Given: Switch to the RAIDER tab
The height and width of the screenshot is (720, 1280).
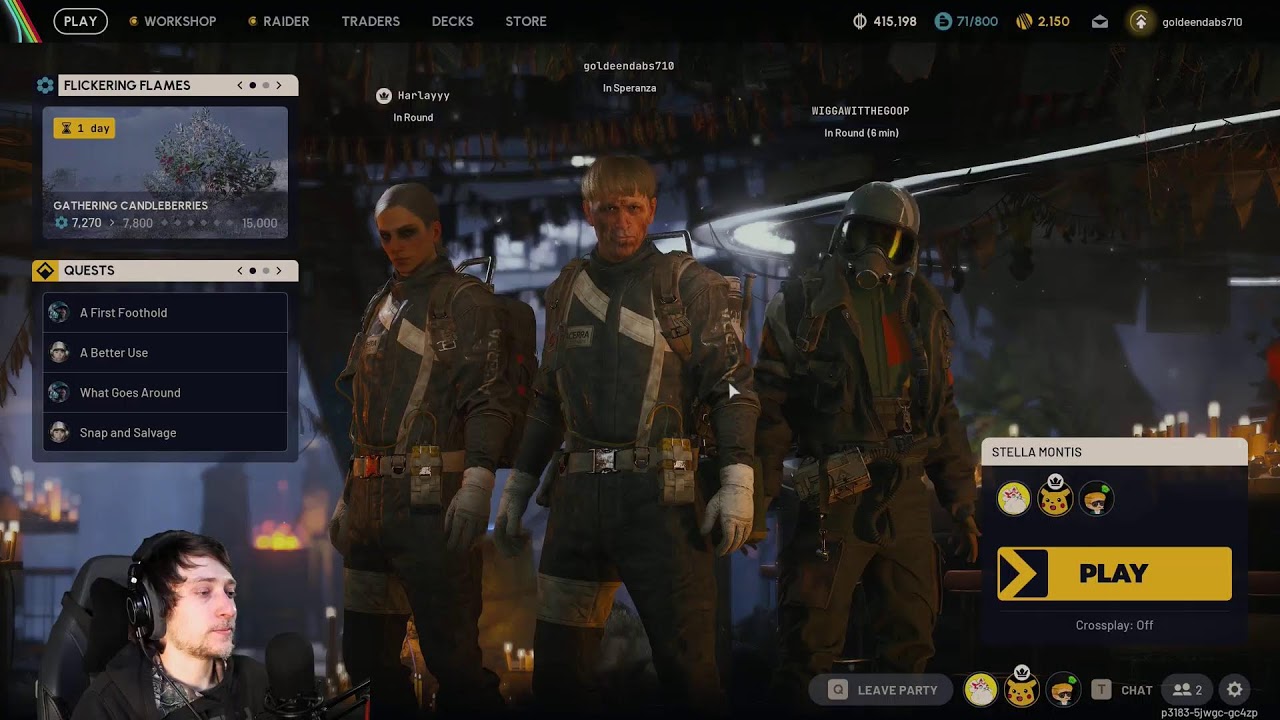Looking at the screenshot, I should pos(278,21).
